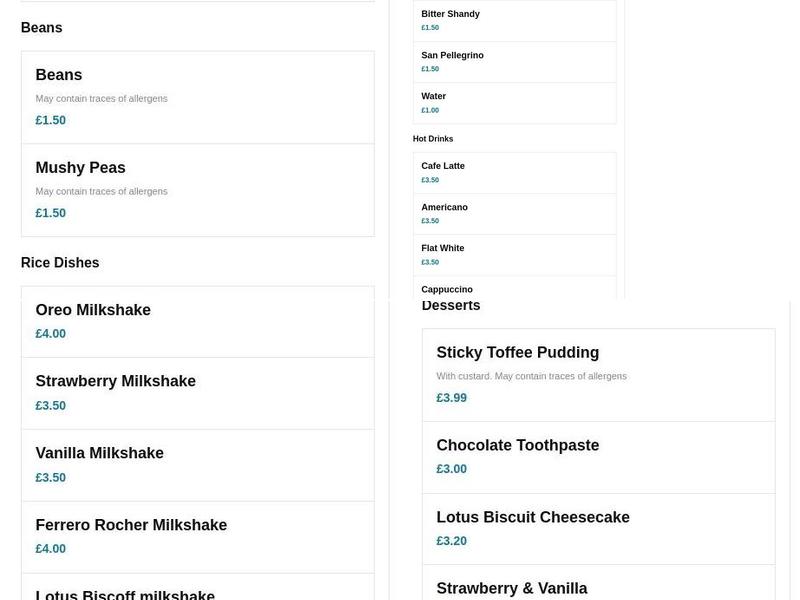The width and height of the screenshot is (800, 600).
Task: Select Vanilla Milkshake from the list
Action: click(197, 465)
